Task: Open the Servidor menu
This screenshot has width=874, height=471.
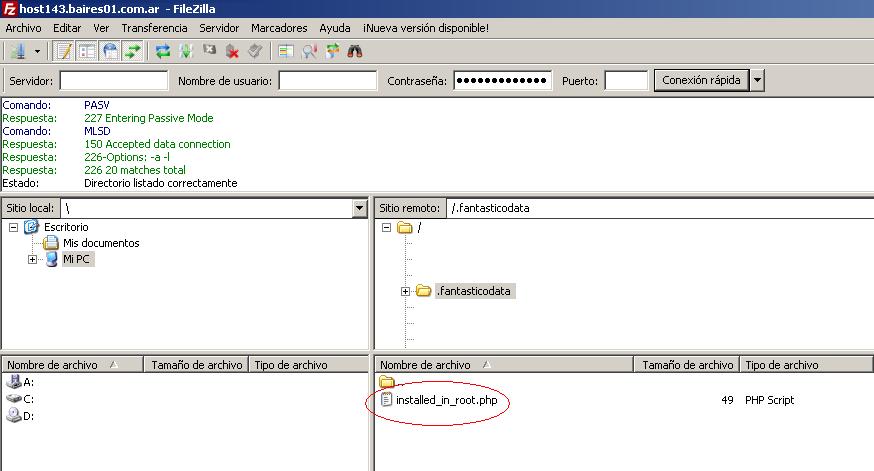Action: coord(219,28)
